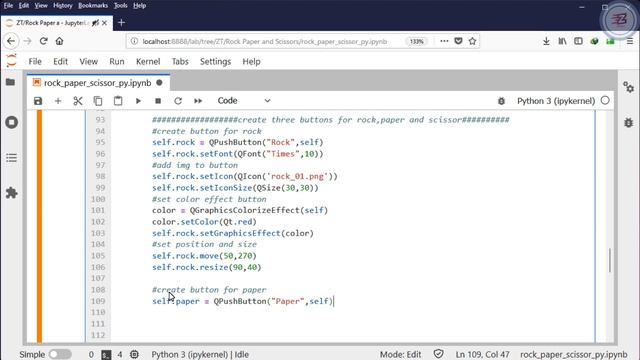Open the Tabs menu
This screenshot has height=360, width=640.
(180, 62)
